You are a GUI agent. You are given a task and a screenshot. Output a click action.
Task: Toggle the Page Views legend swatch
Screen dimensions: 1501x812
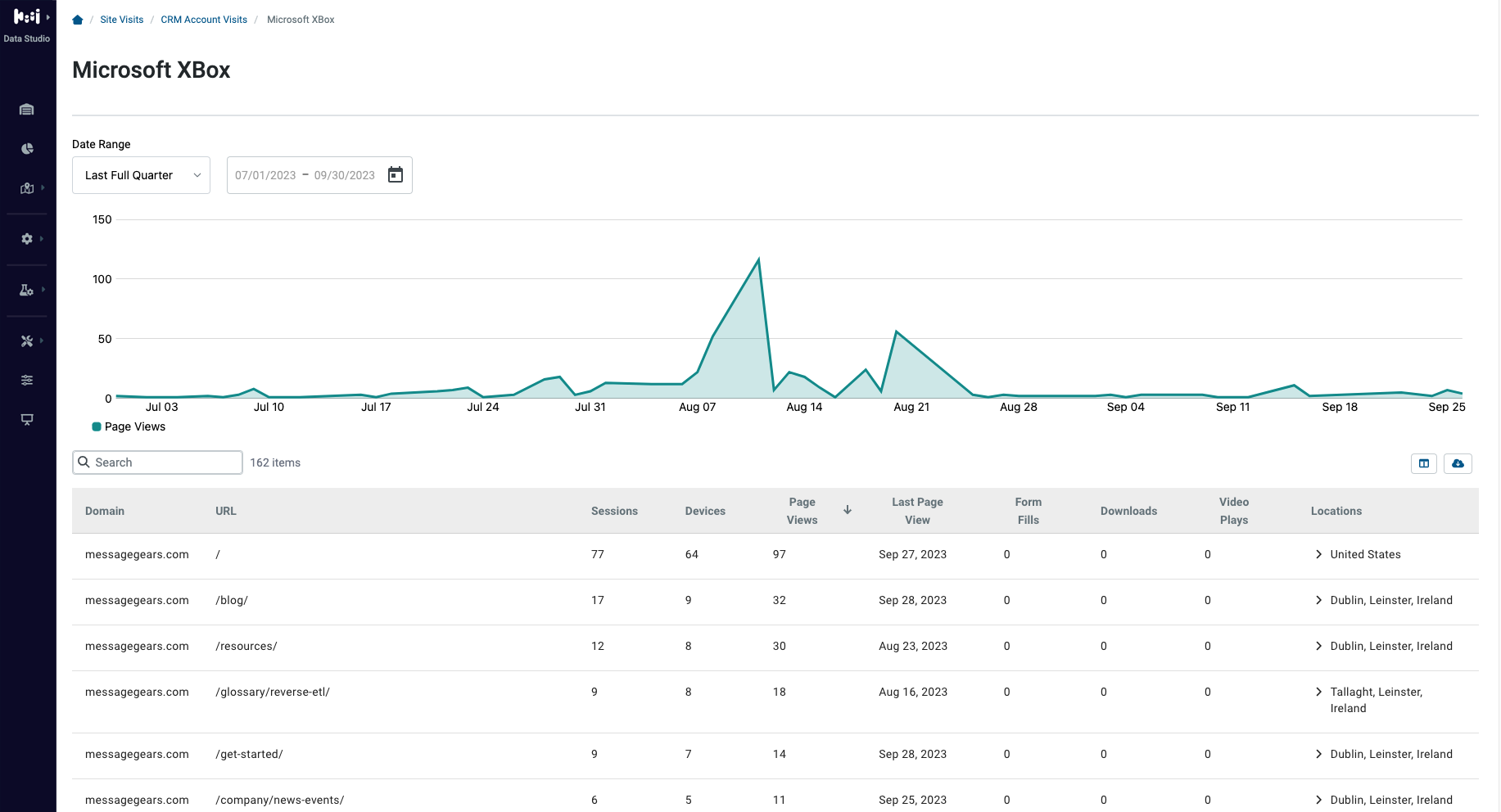point(97,426)
